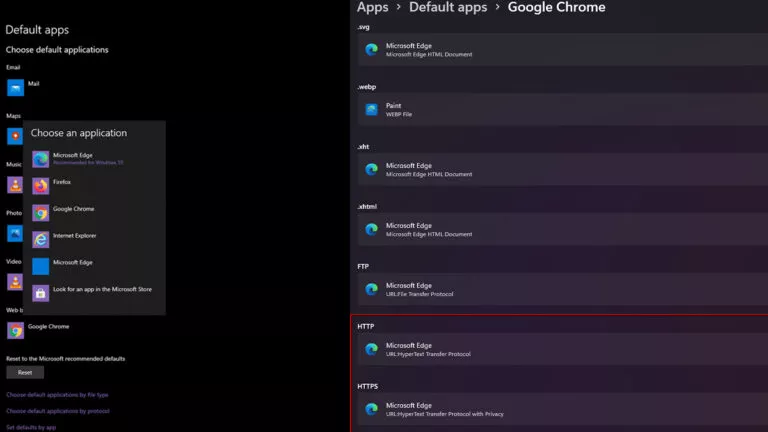Choose Microsoft Edge recommended for Windows 10

point(94,159)
